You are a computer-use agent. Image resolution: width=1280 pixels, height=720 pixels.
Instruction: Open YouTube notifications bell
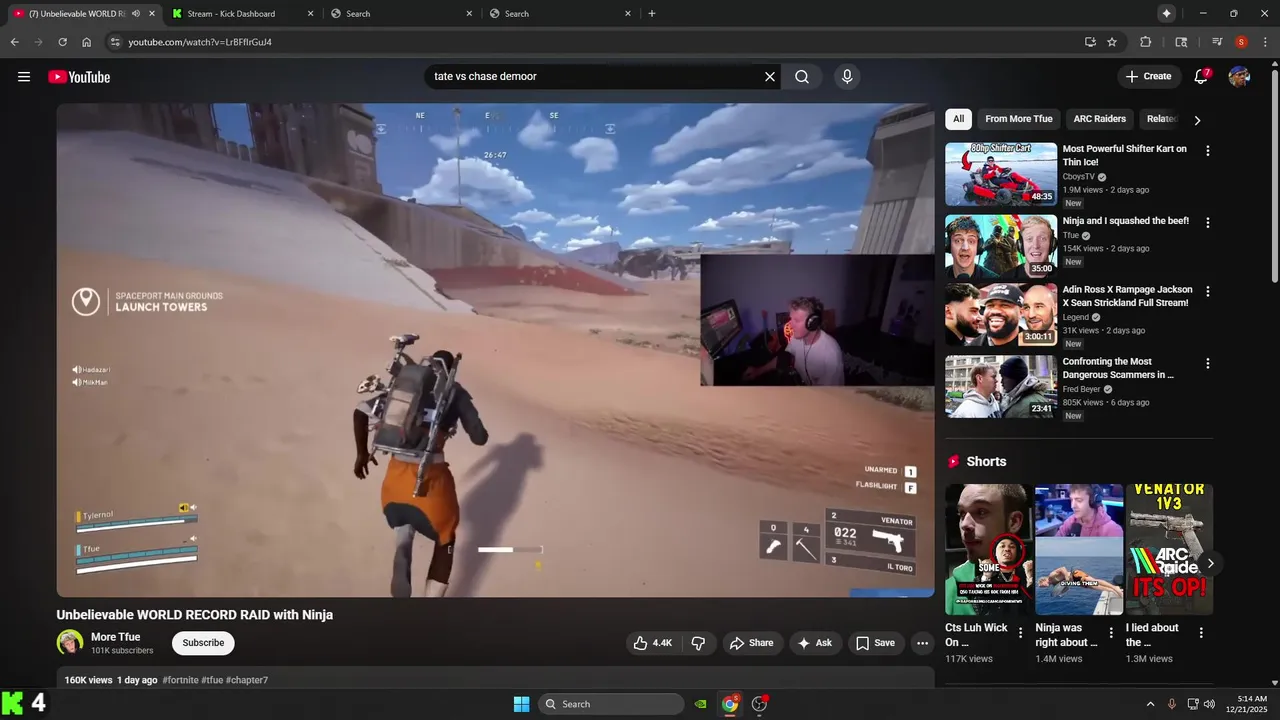point(1201,77)
